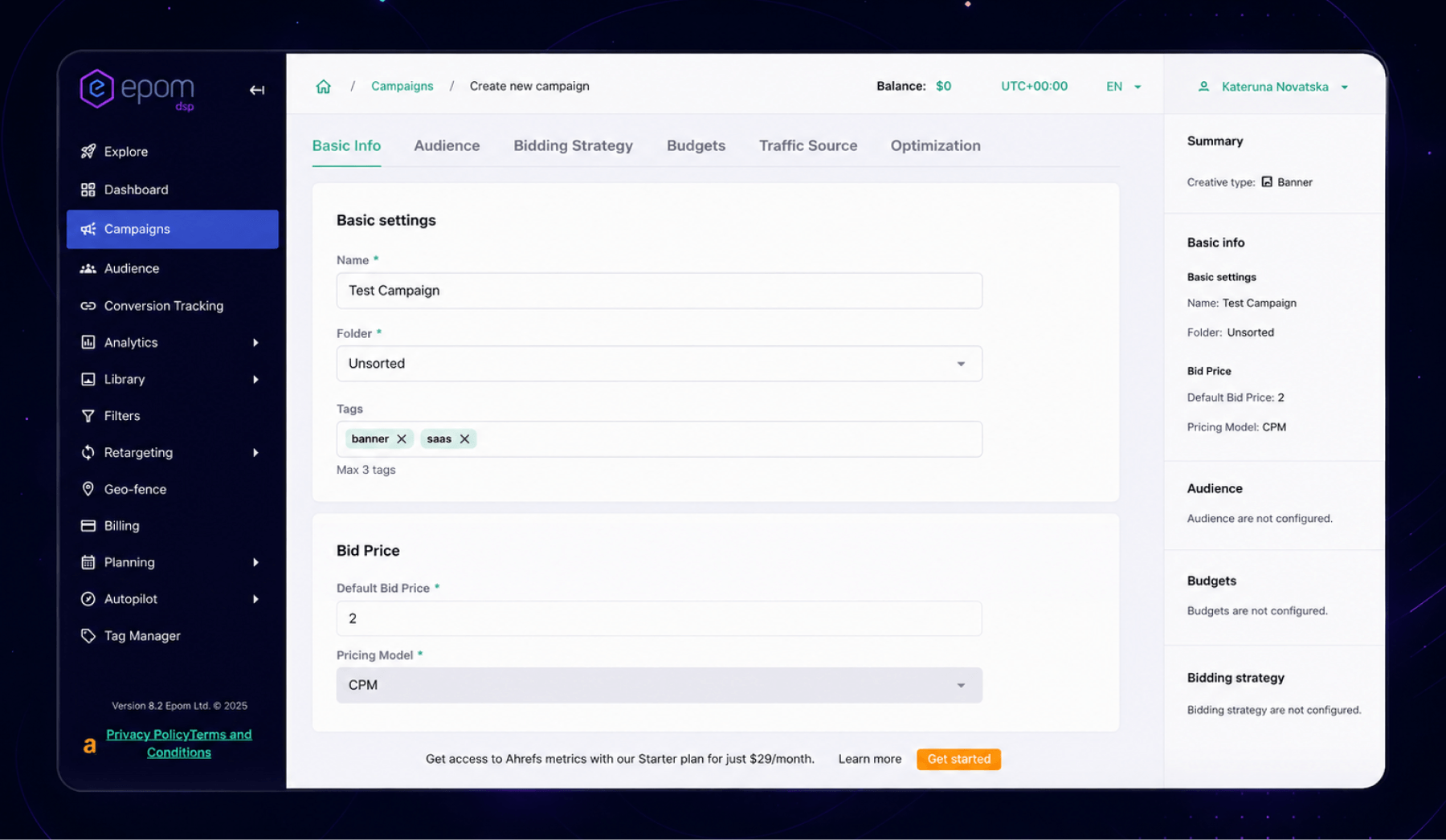Collapse the sidebar with the arrow icon
This screenshot has width=1446, height=840.
[x=257, y=90]
